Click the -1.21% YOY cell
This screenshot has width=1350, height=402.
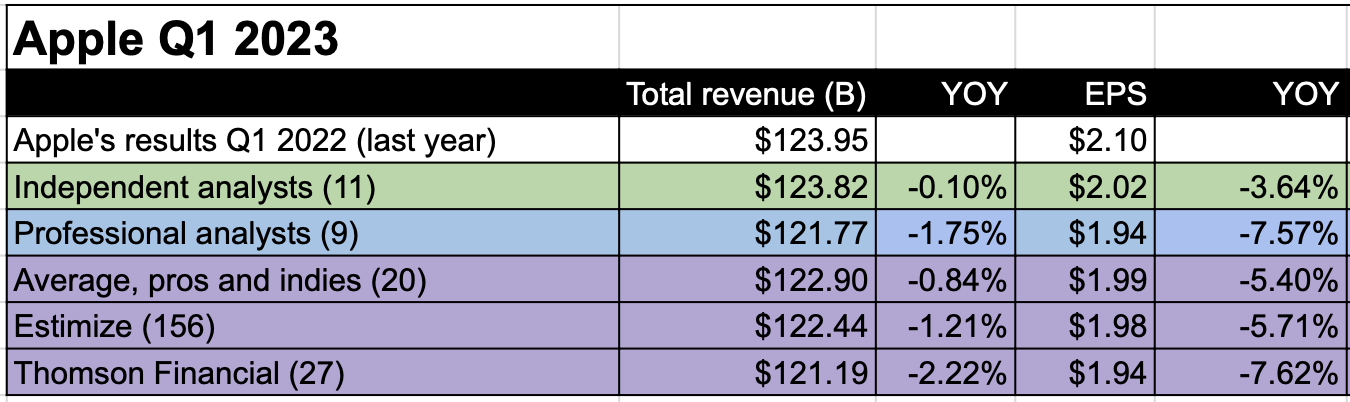957,327
